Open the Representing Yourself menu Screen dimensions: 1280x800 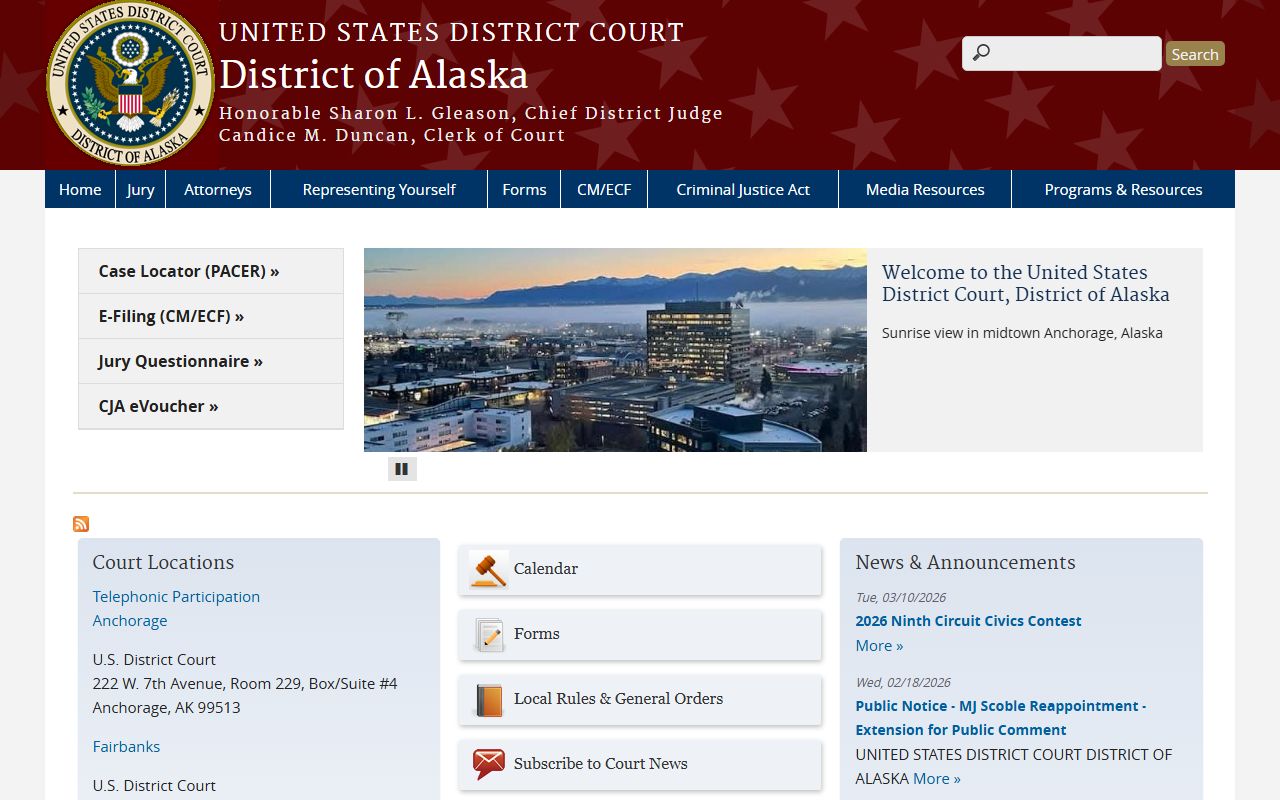(x=379, y=189)
